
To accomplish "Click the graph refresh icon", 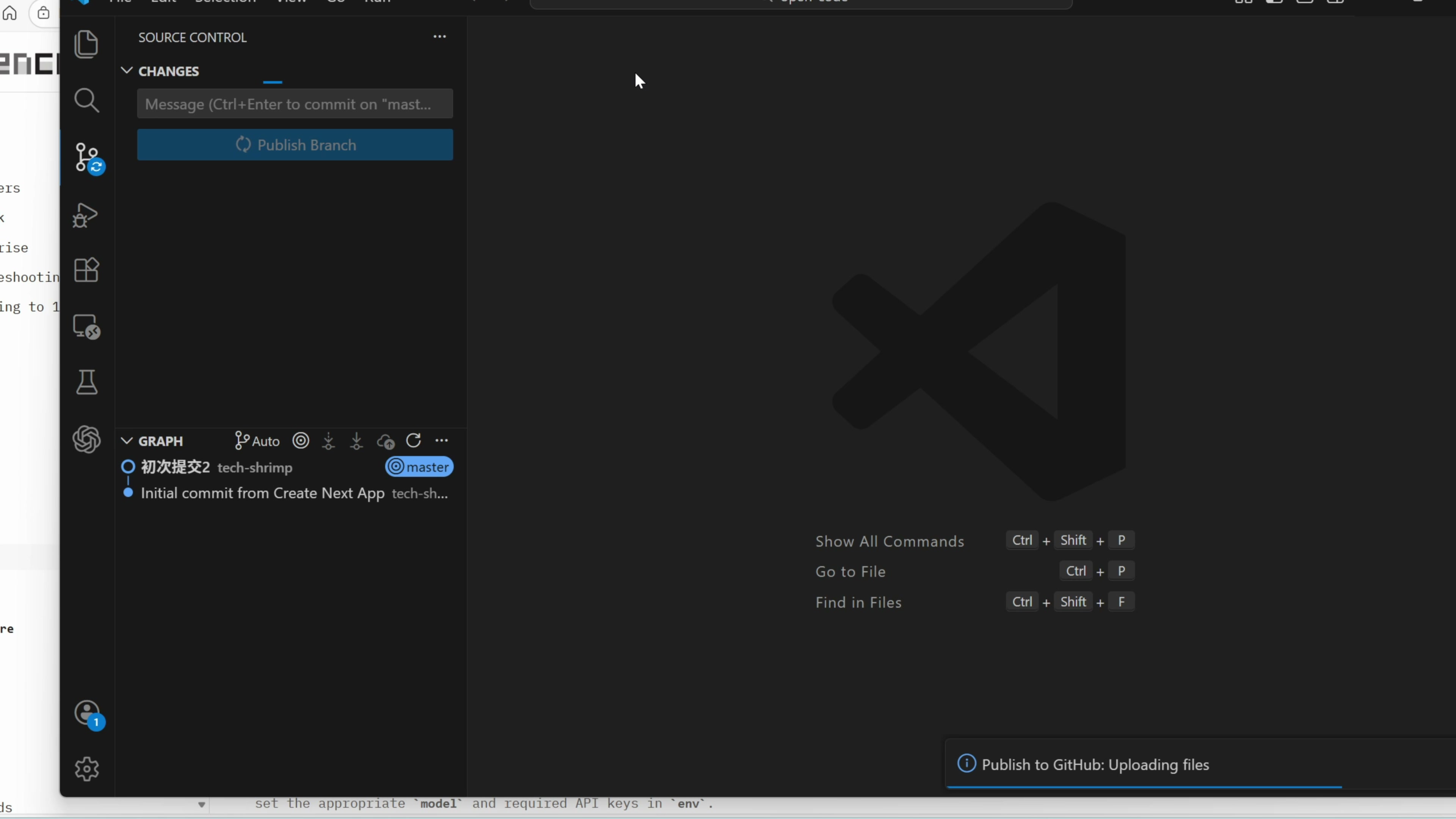I will tap(413, 441).
